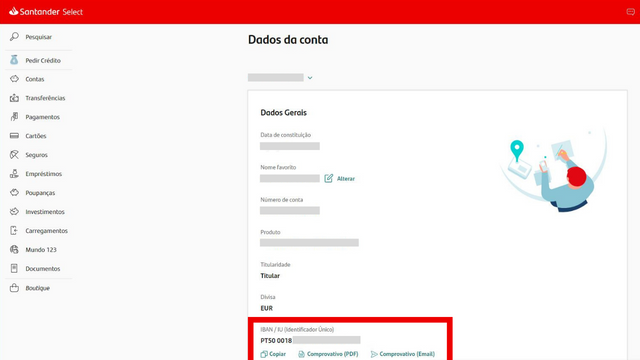Click the Carregamentos phone icon
The image size is (640, 360).
point(14,230)
